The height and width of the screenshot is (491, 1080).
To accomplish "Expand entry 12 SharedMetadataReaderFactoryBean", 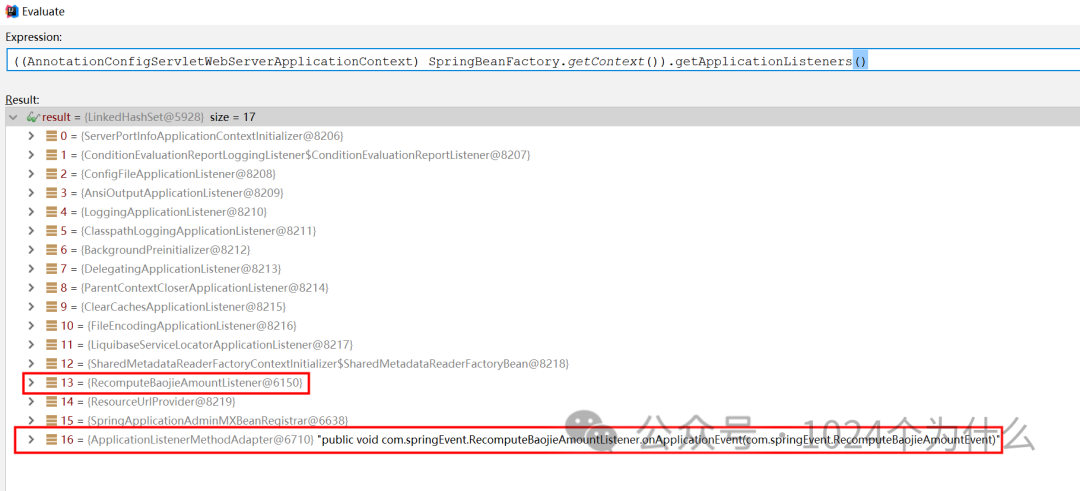I will 31,363.
